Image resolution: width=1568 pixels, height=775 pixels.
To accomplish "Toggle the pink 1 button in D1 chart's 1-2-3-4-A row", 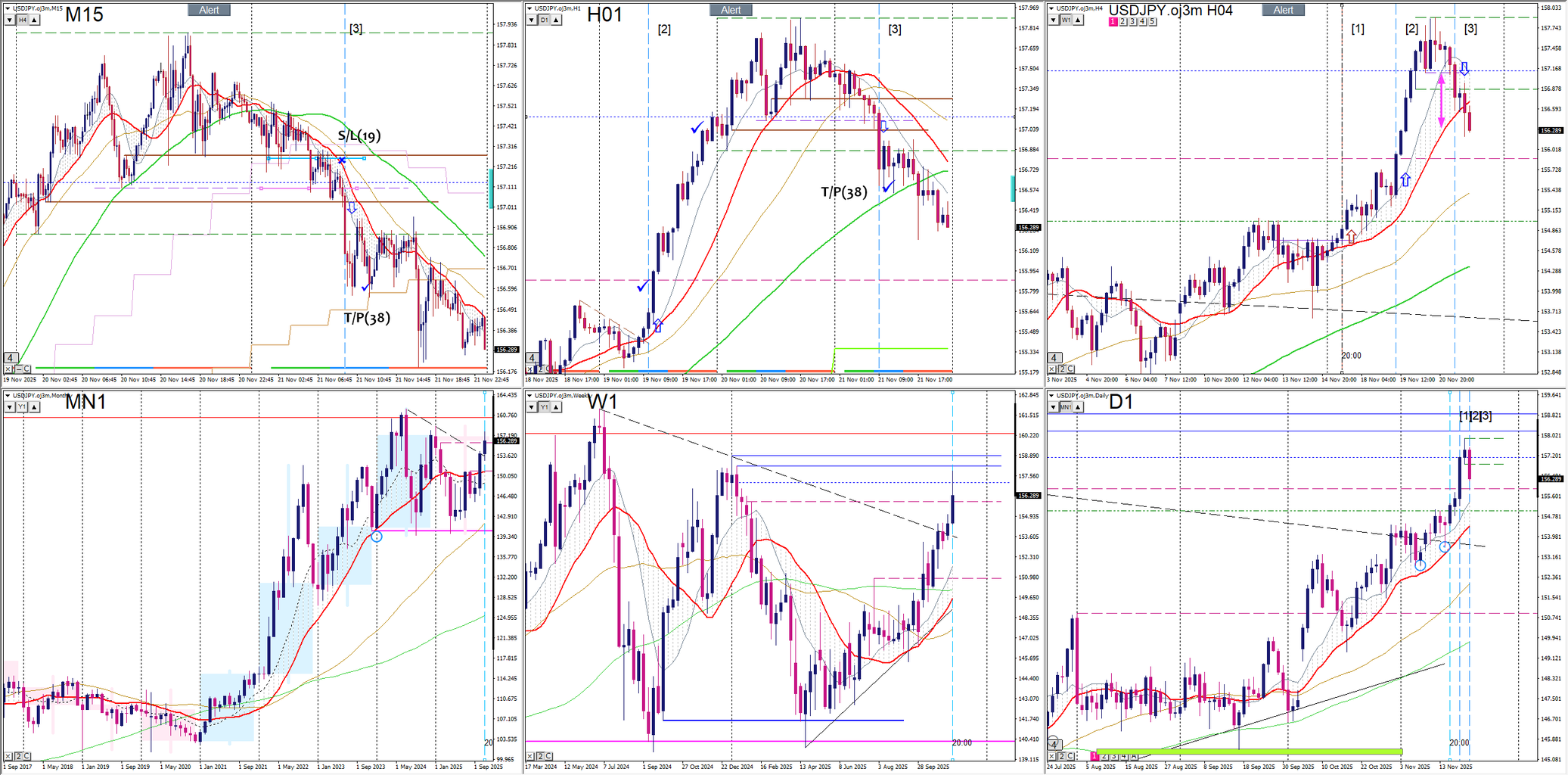I will pos(1094,756).
